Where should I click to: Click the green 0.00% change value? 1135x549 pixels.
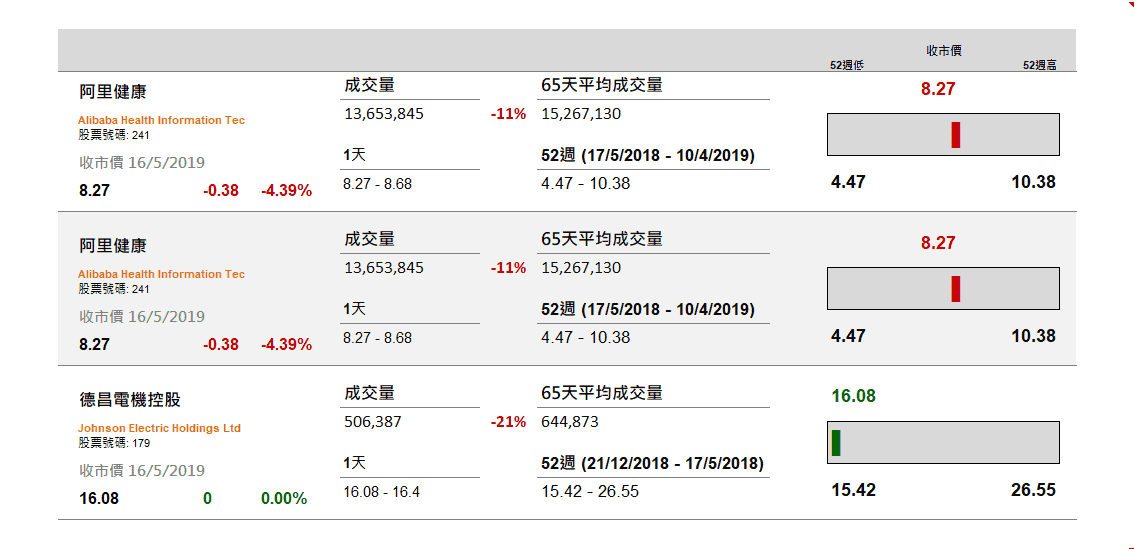(284, 499)
